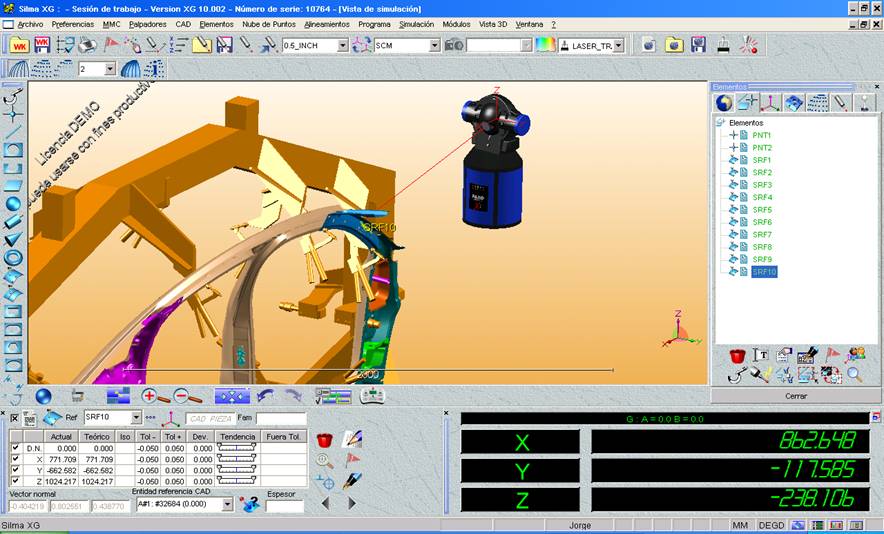Image resolution: width=884 pixels, height=534 pixels.
Task: Click the CAD entity question icon
Action: click(x=249, y=504)
